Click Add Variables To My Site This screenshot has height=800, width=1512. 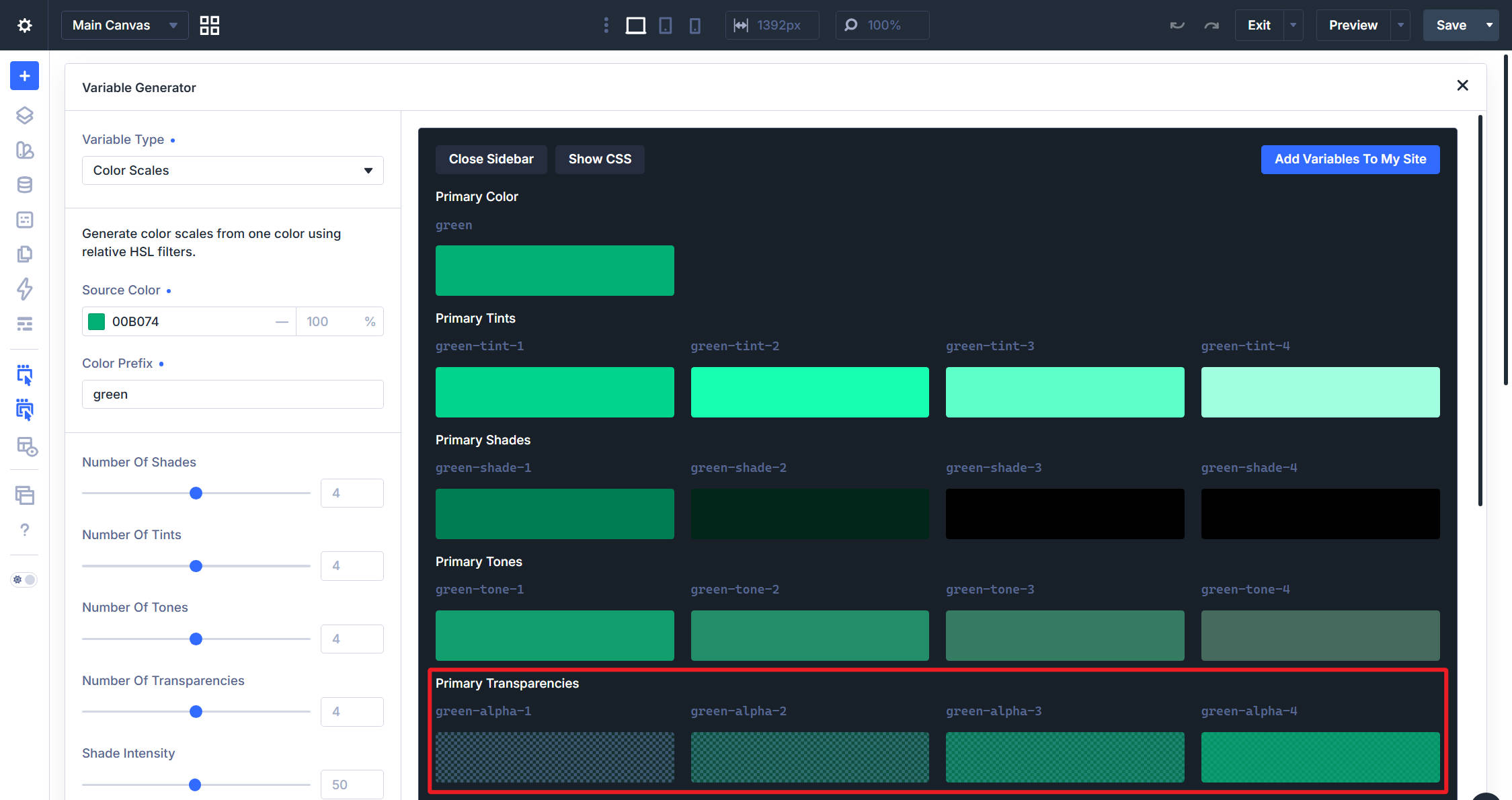(1350, 159)
